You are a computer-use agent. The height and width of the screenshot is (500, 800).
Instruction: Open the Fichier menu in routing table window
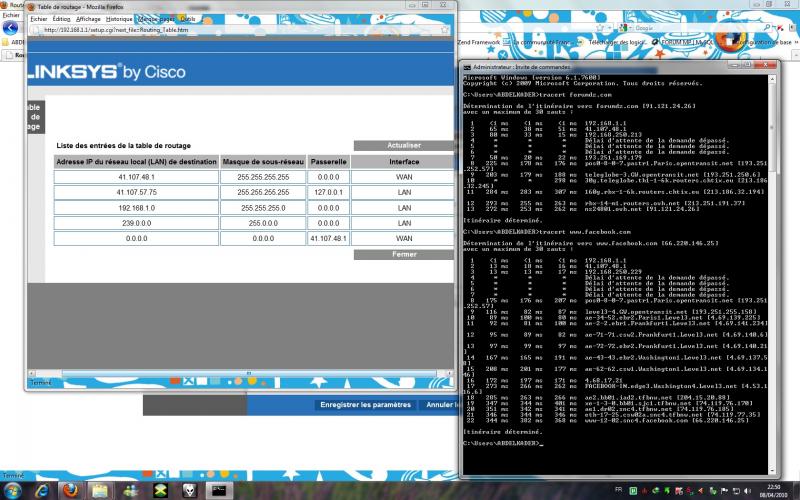(x=40, y=18)
